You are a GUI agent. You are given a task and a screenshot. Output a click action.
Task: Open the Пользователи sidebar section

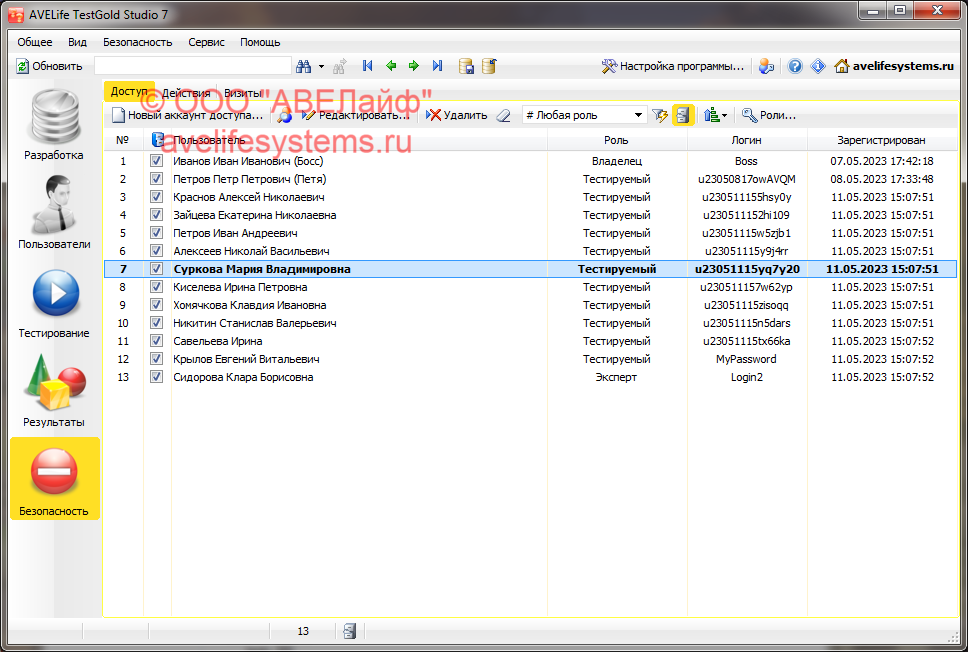point(54,212)
